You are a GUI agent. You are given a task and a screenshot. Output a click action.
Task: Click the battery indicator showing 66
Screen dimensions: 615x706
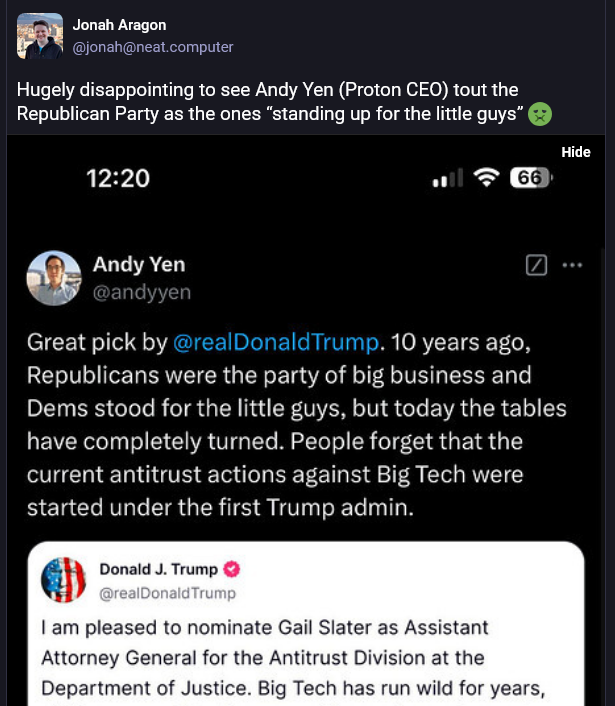pyautogui.click(x=531, y=177)
